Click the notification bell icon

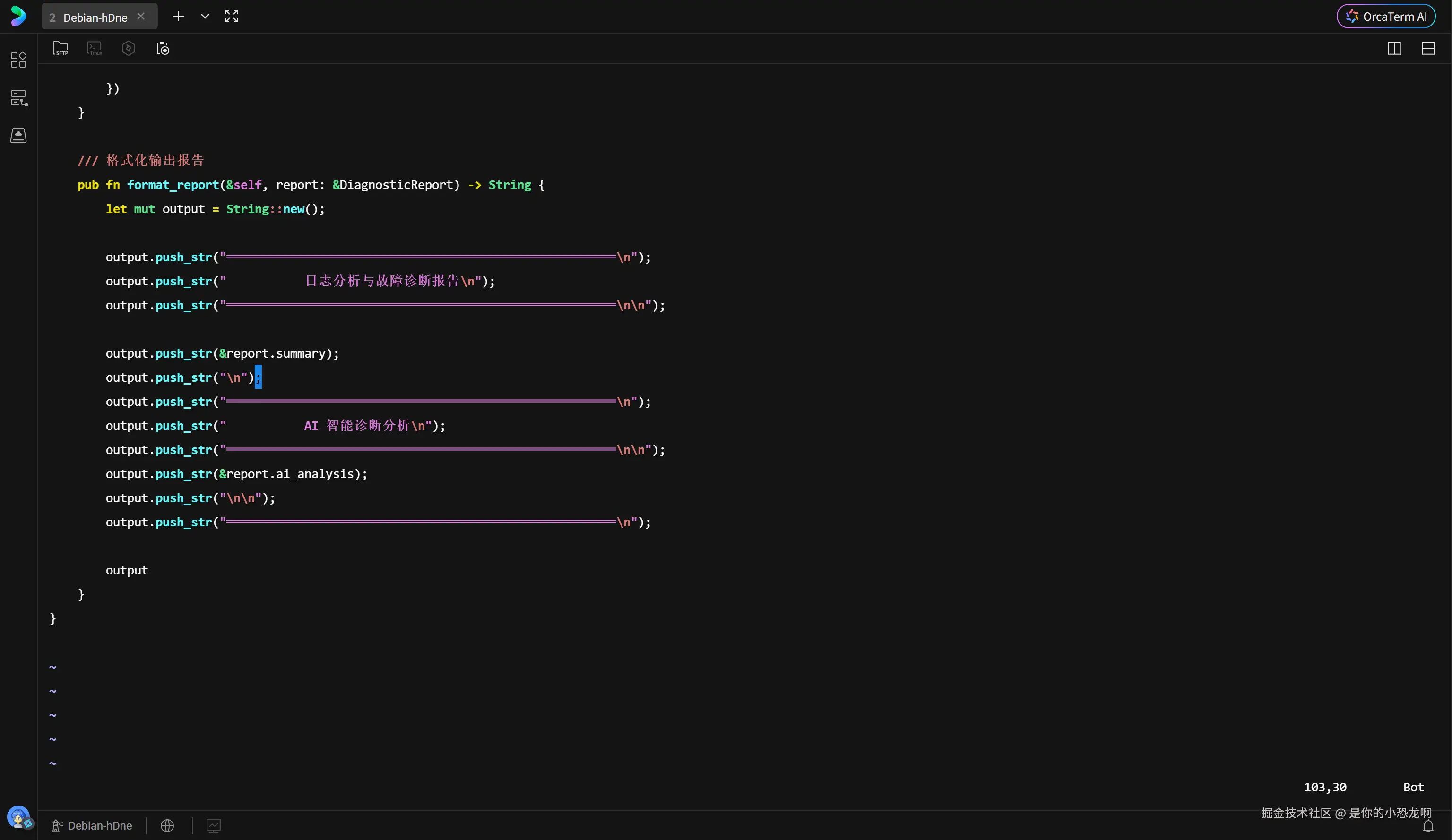pyautogui.click(x=1428, y=827)
